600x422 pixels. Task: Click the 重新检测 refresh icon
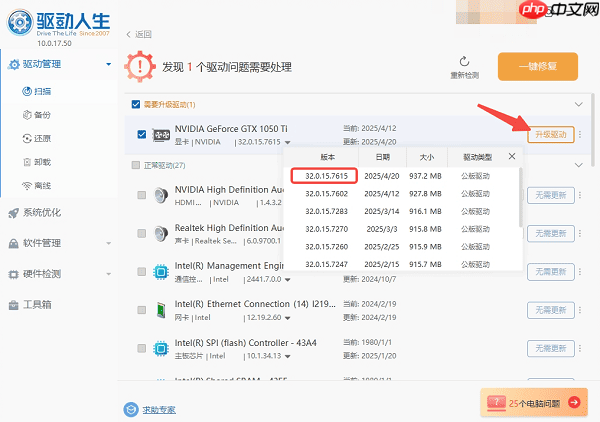464,62
